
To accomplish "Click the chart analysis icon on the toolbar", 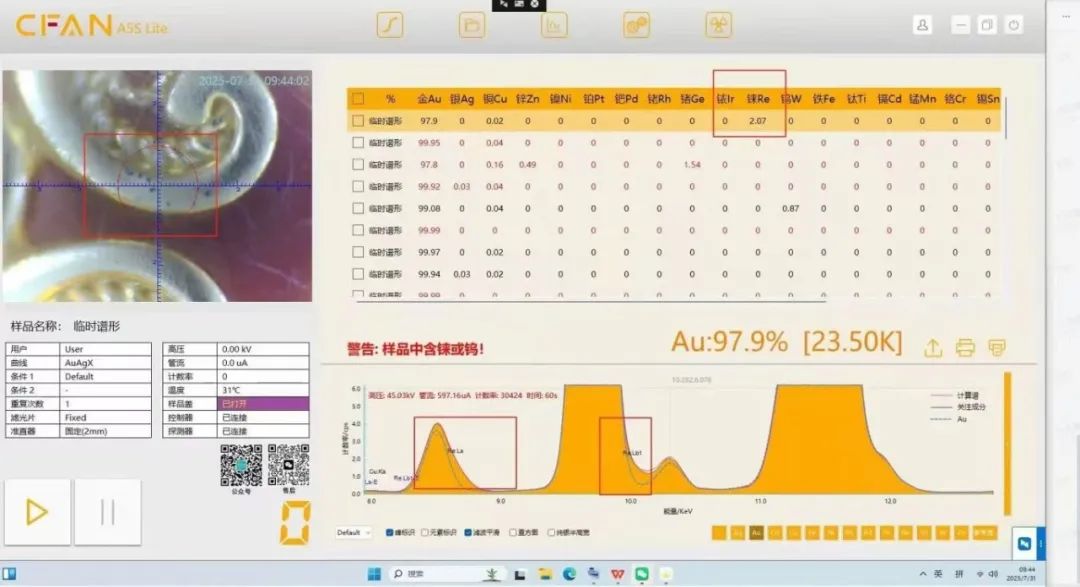I will [553, 24].
